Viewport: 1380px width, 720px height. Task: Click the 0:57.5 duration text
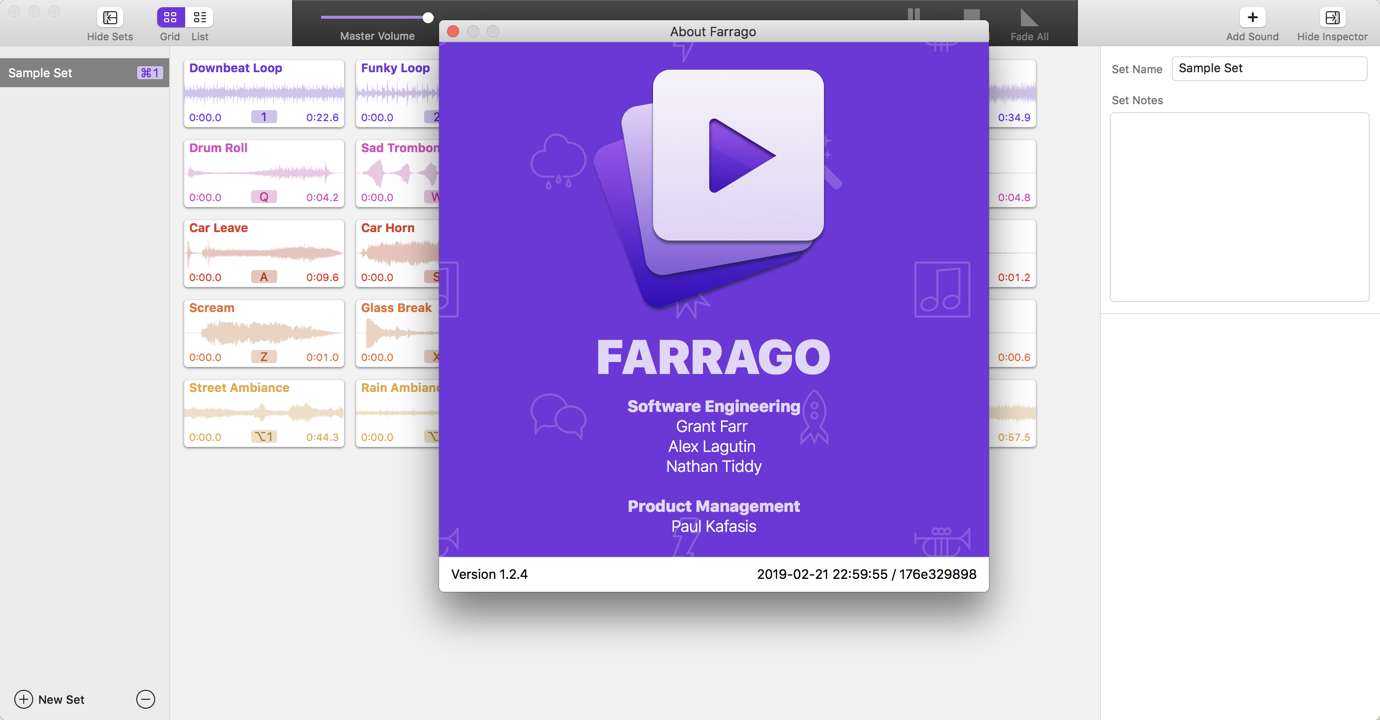pos(1014,437)
